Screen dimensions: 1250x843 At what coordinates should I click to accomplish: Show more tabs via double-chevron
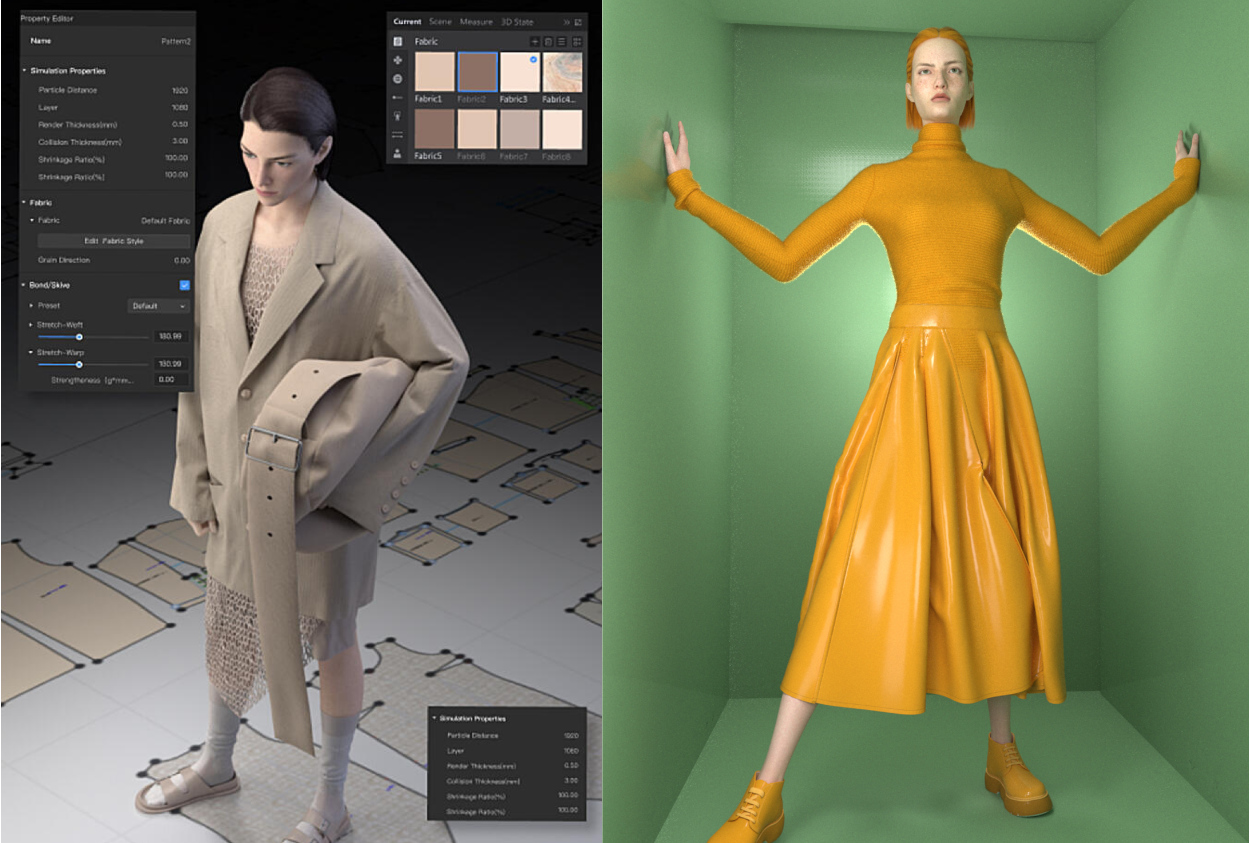(567, 21)
